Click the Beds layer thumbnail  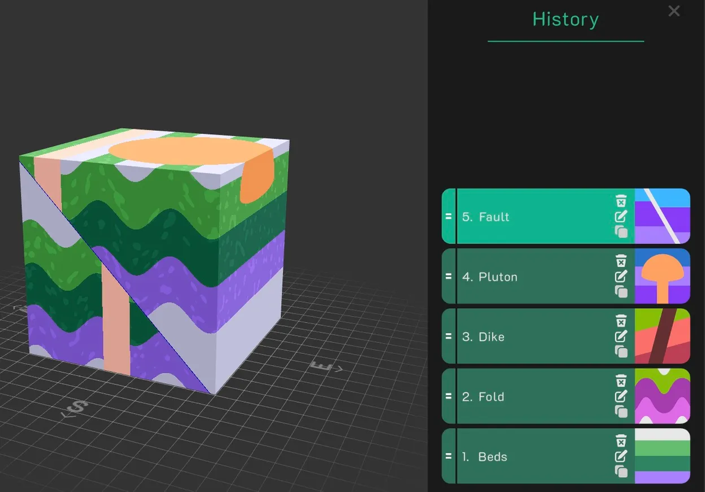pos(662,456)
